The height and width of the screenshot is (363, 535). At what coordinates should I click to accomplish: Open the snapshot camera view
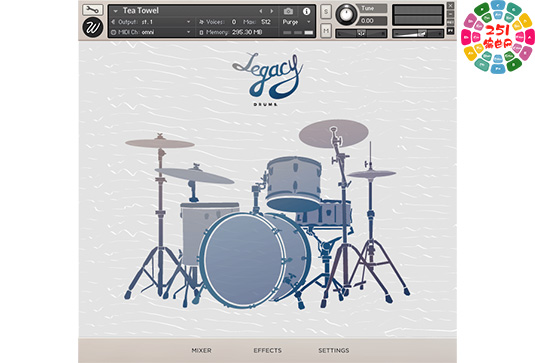point(288,11)
